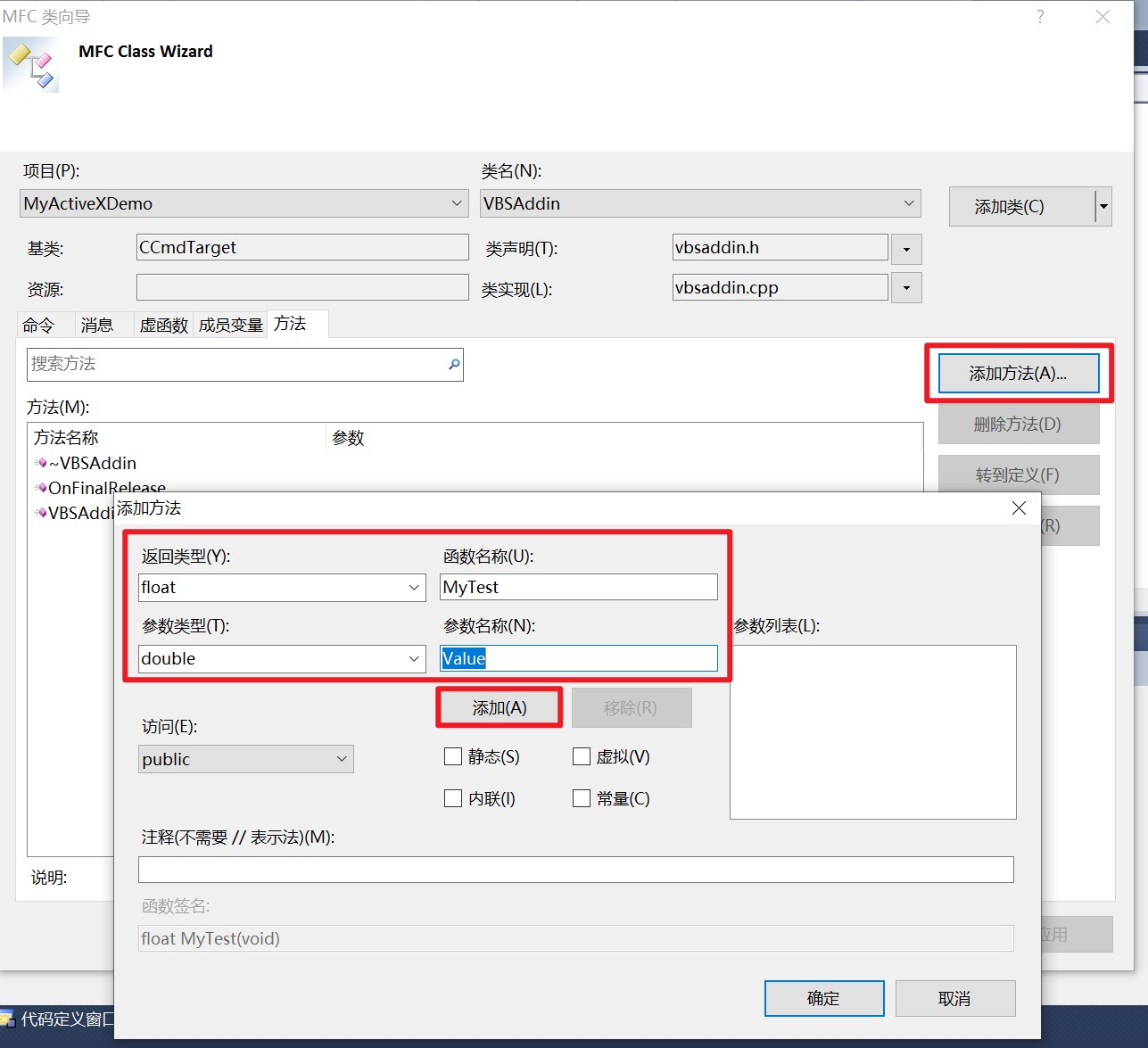
Task: Open the 类声明 vbsaddin.h dropdown arrow
Action: click(906, 249)
